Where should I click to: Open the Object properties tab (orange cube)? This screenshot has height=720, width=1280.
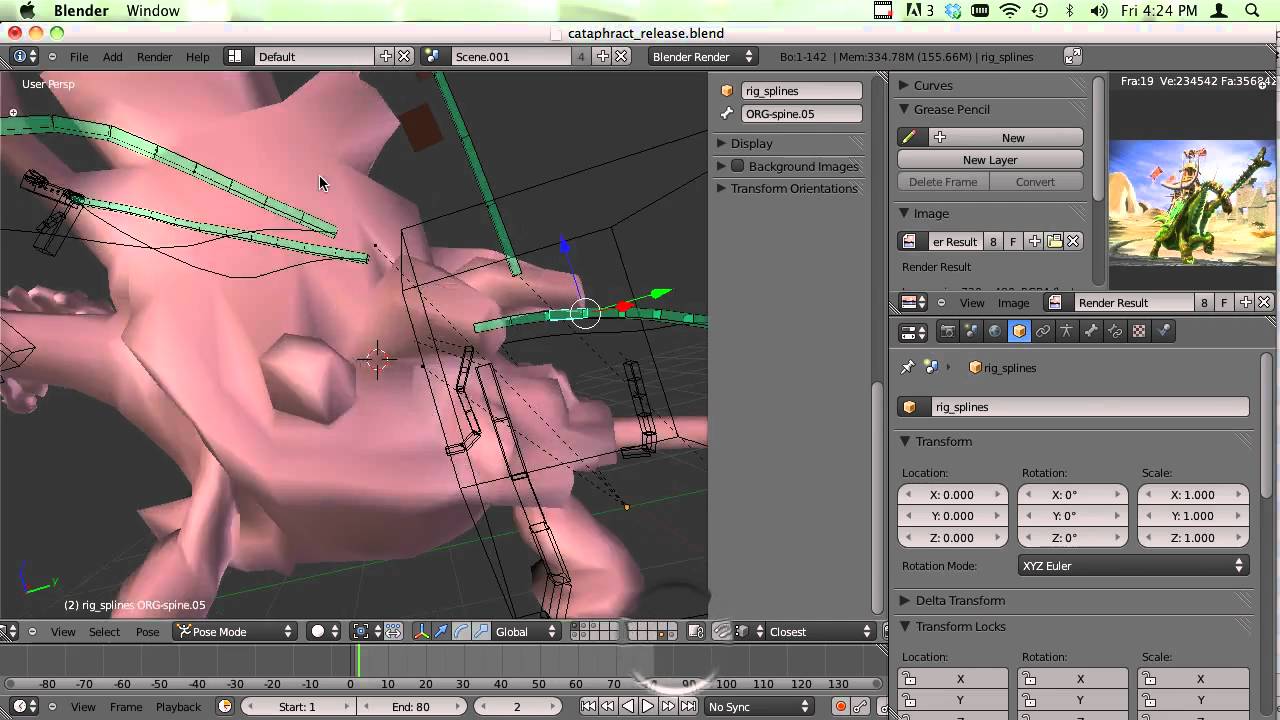pyautogui.click(x=1019, y=332)
